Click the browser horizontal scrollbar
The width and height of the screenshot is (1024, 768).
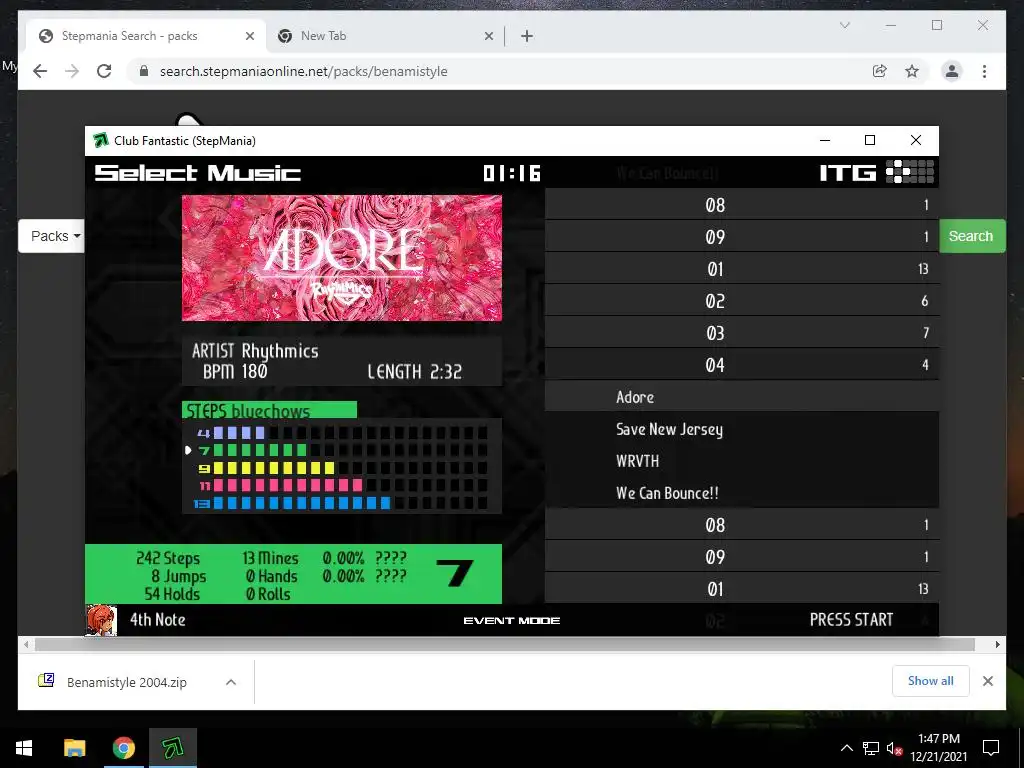[x=504, y=645]
